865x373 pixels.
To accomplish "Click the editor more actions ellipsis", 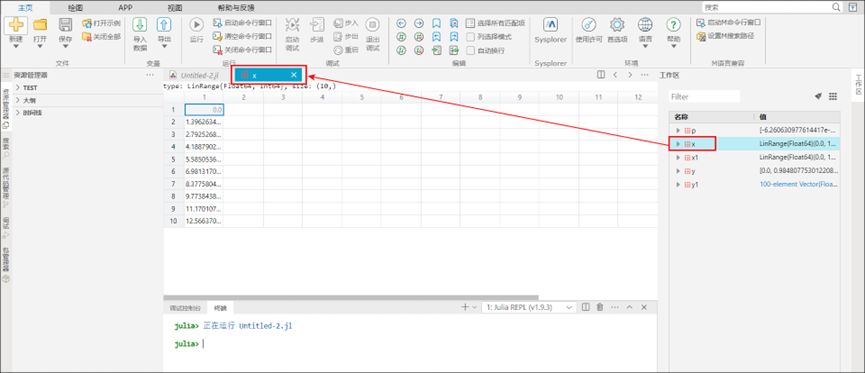I will tap(644, 75).
